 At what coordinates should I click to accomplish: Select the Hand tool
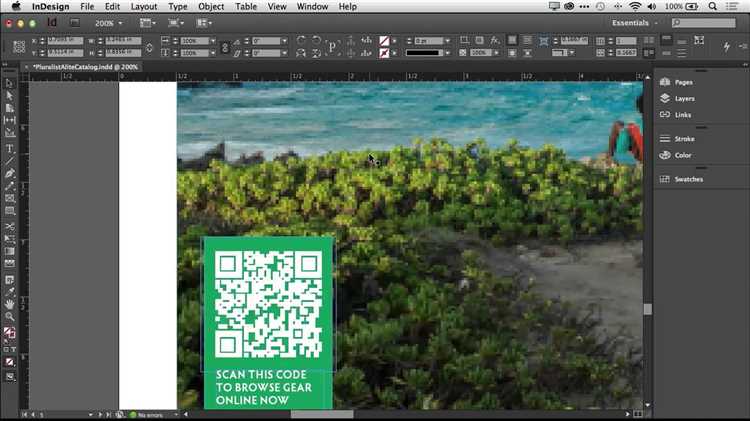click(9, 304)
